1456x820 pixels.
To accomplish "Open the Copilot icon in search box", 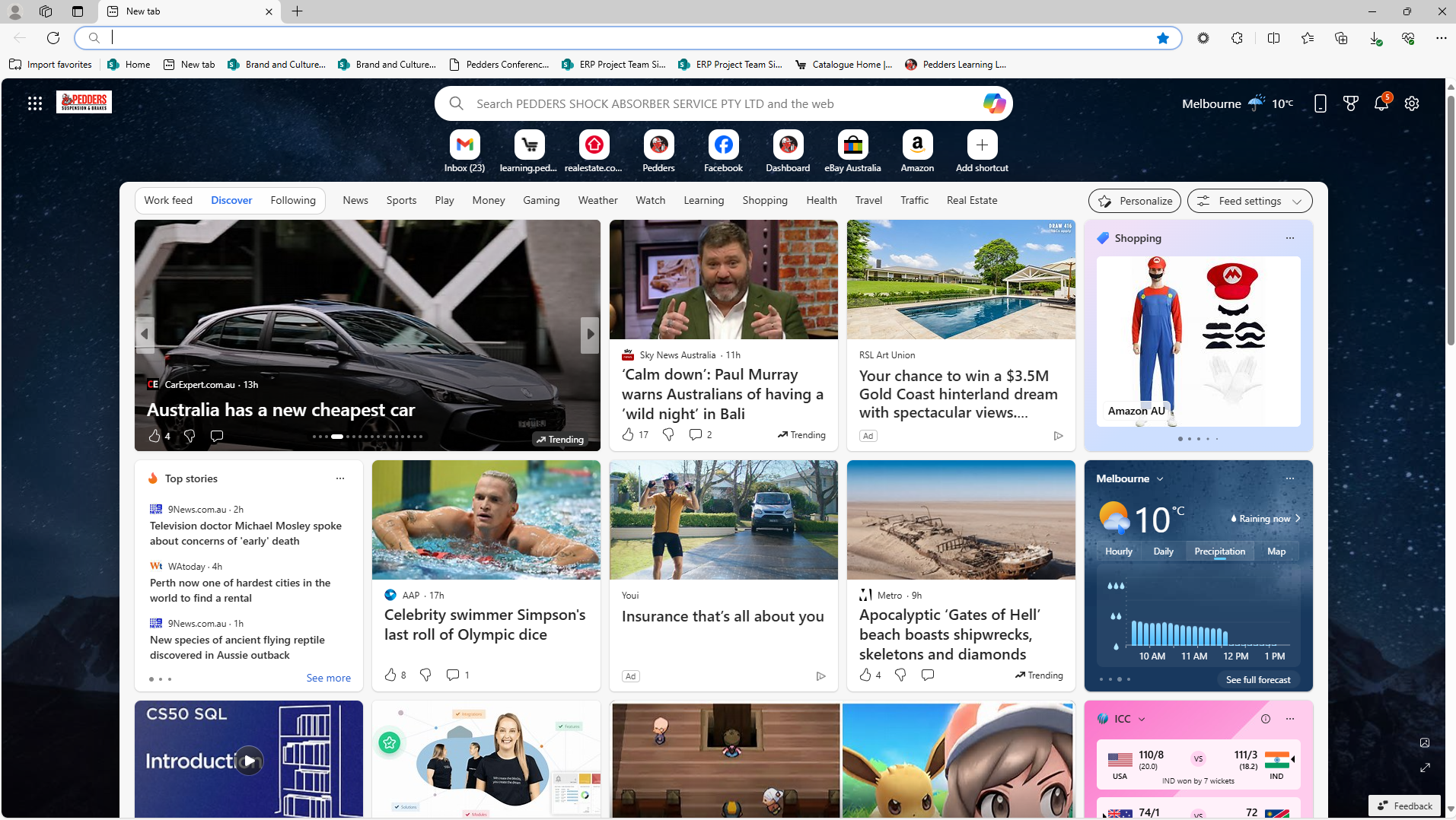I will click(993, 103).
